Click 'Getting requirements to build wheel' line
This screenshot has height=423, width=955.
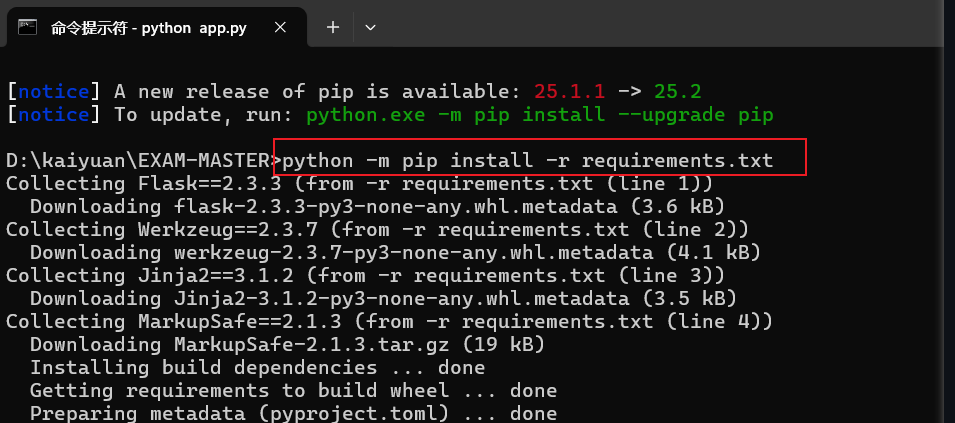pyautogui.click(x=294, y=391)
